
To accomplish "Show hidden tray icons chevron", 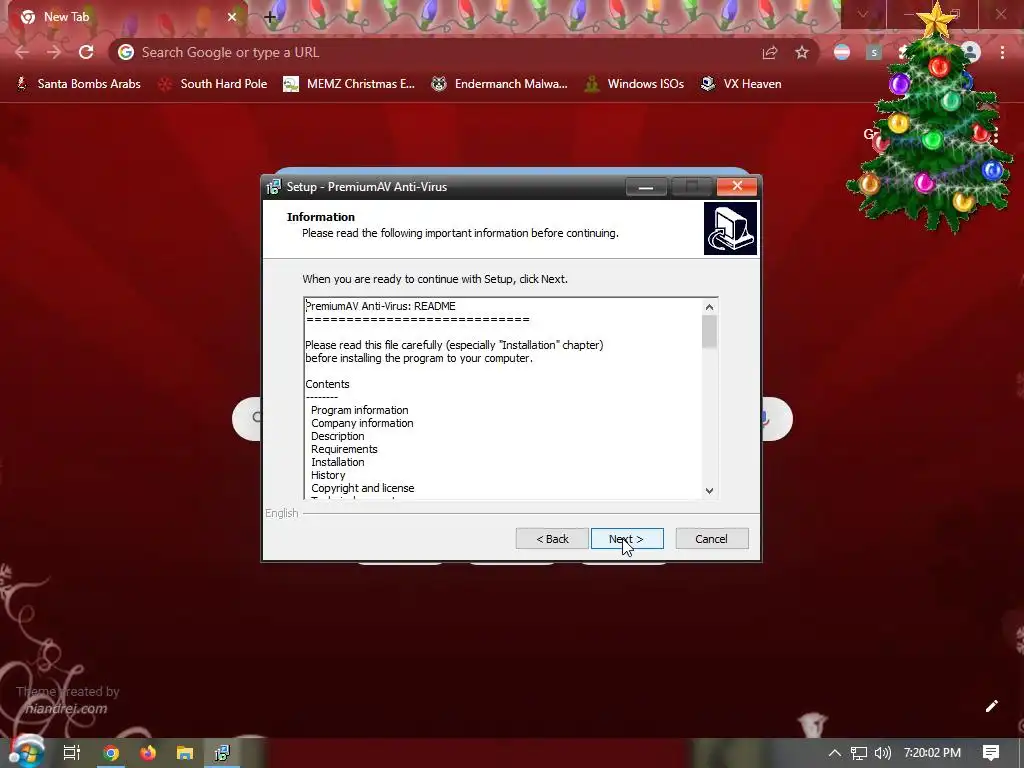I will coord(834,753).
